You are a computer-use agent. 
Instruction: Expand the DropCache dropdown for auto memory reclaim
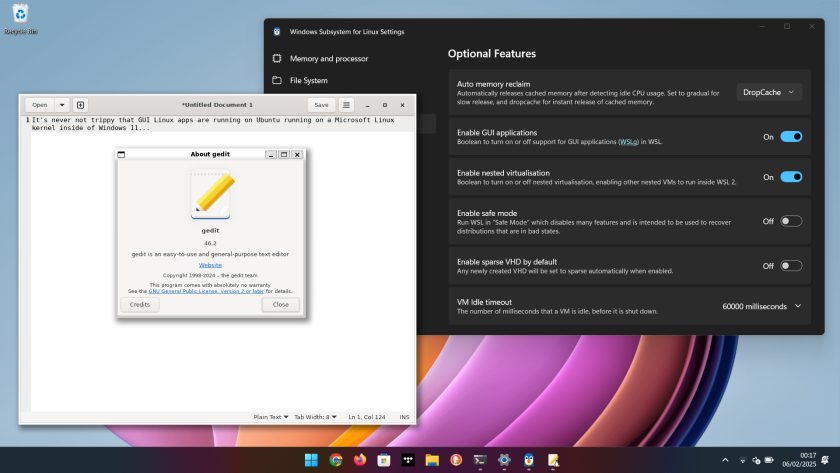[x=769, y=92]
